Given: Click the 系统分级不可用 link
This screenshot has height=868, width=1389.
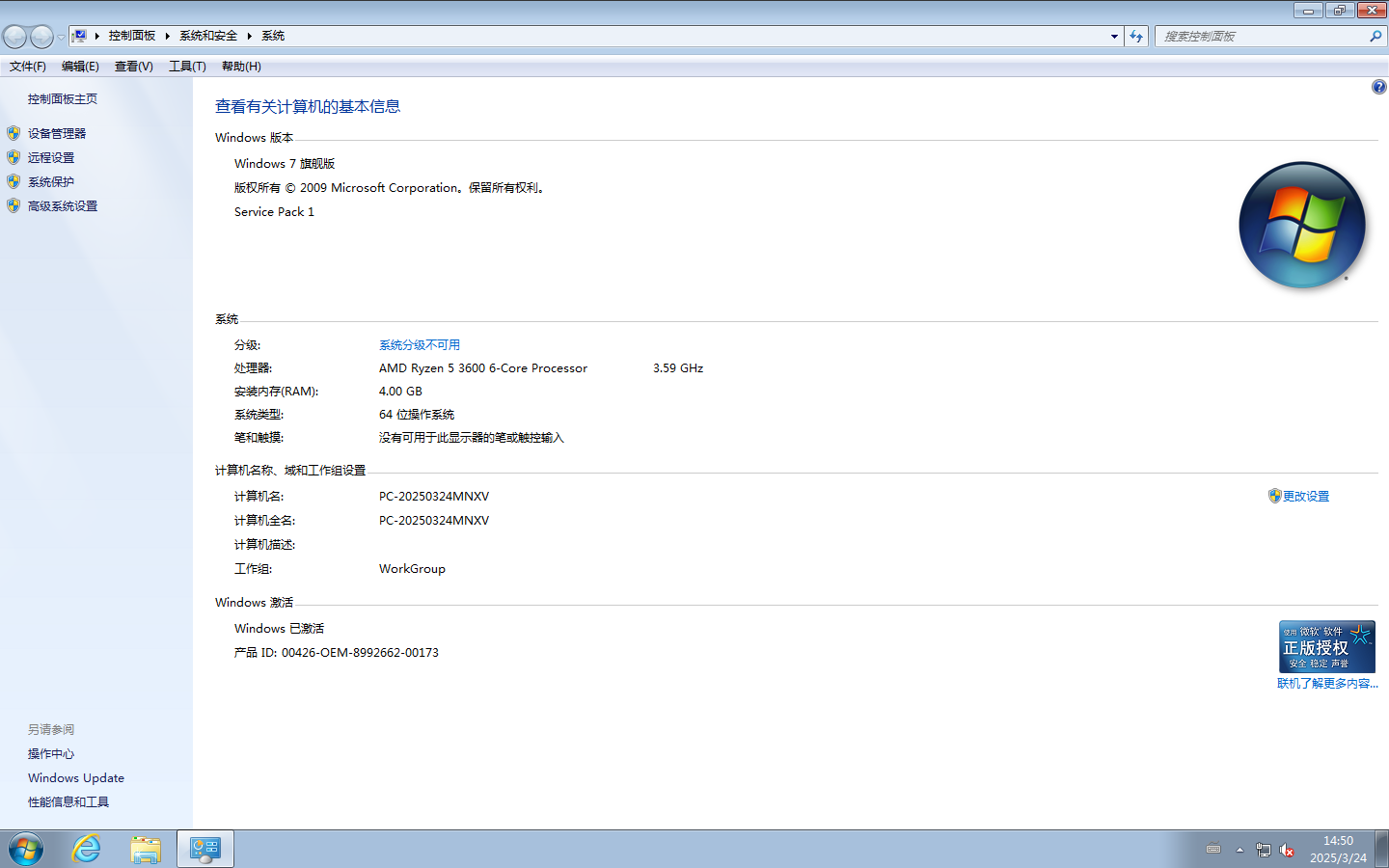Looking at the screenshot, I should pos(419,345).
